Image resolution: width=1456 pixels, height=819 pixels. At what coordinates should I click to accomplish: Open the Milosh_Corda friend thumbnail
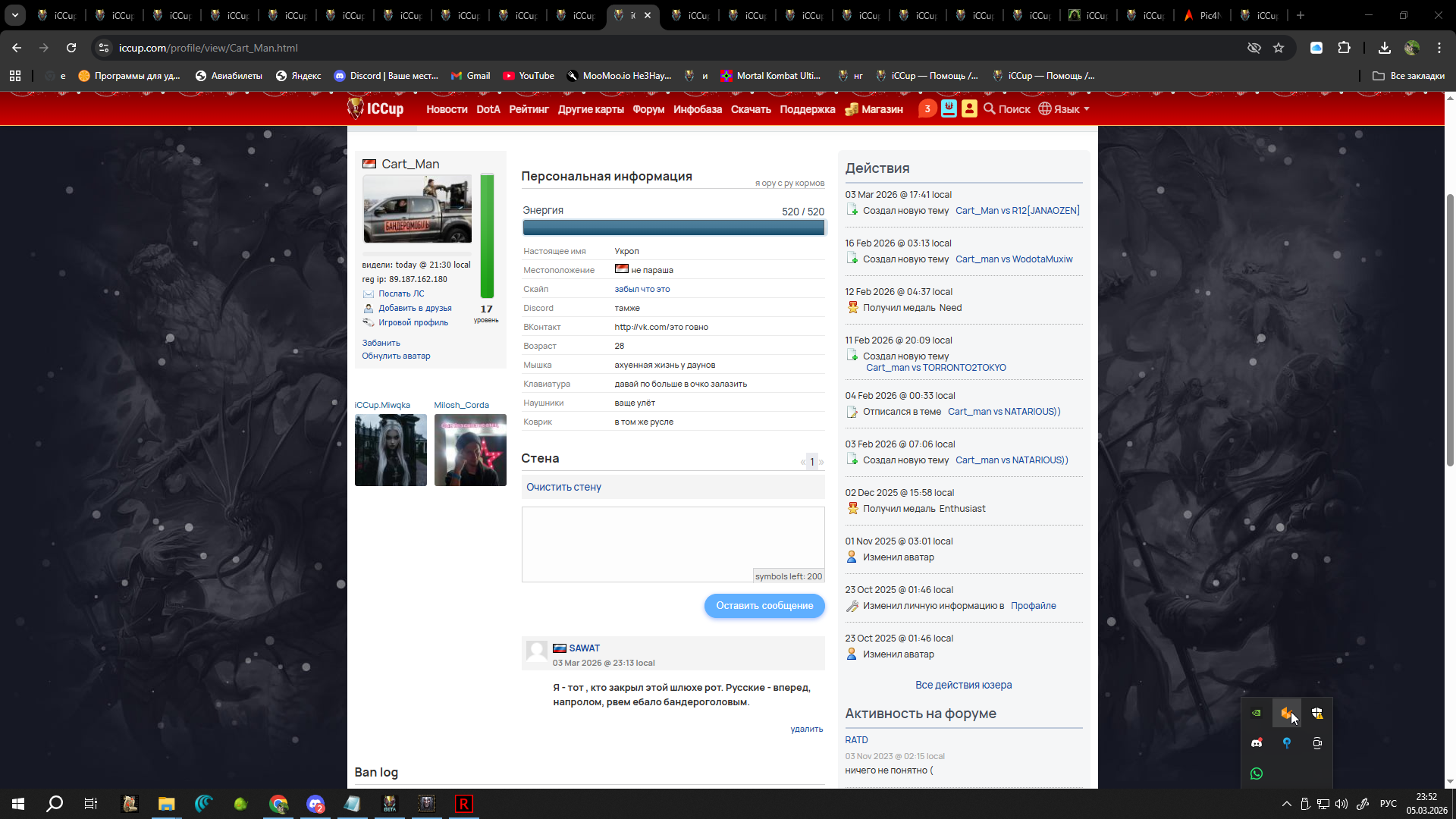tap(470, 450)
